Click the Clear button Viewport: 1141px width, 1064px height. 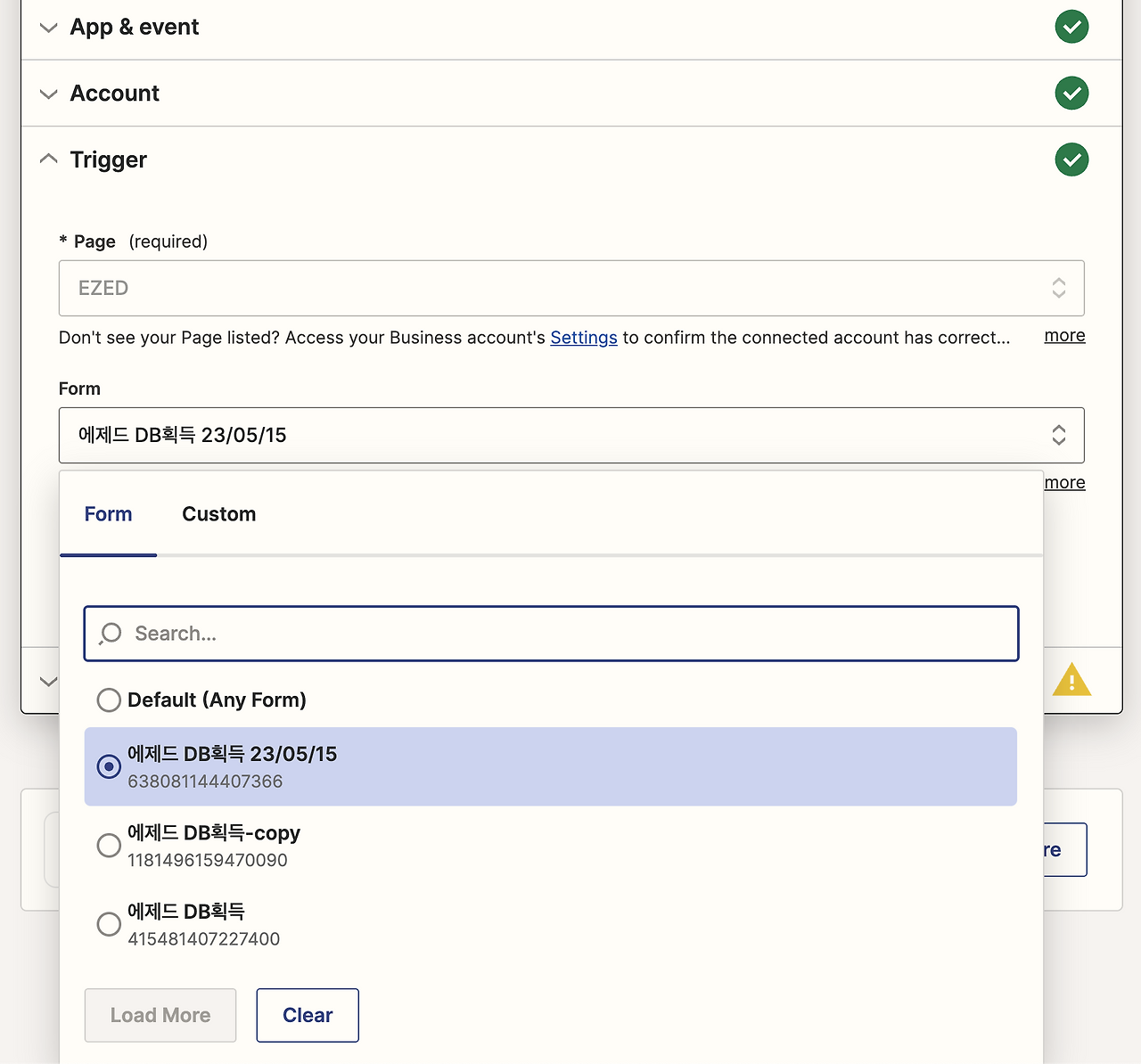click(308, 1015)
